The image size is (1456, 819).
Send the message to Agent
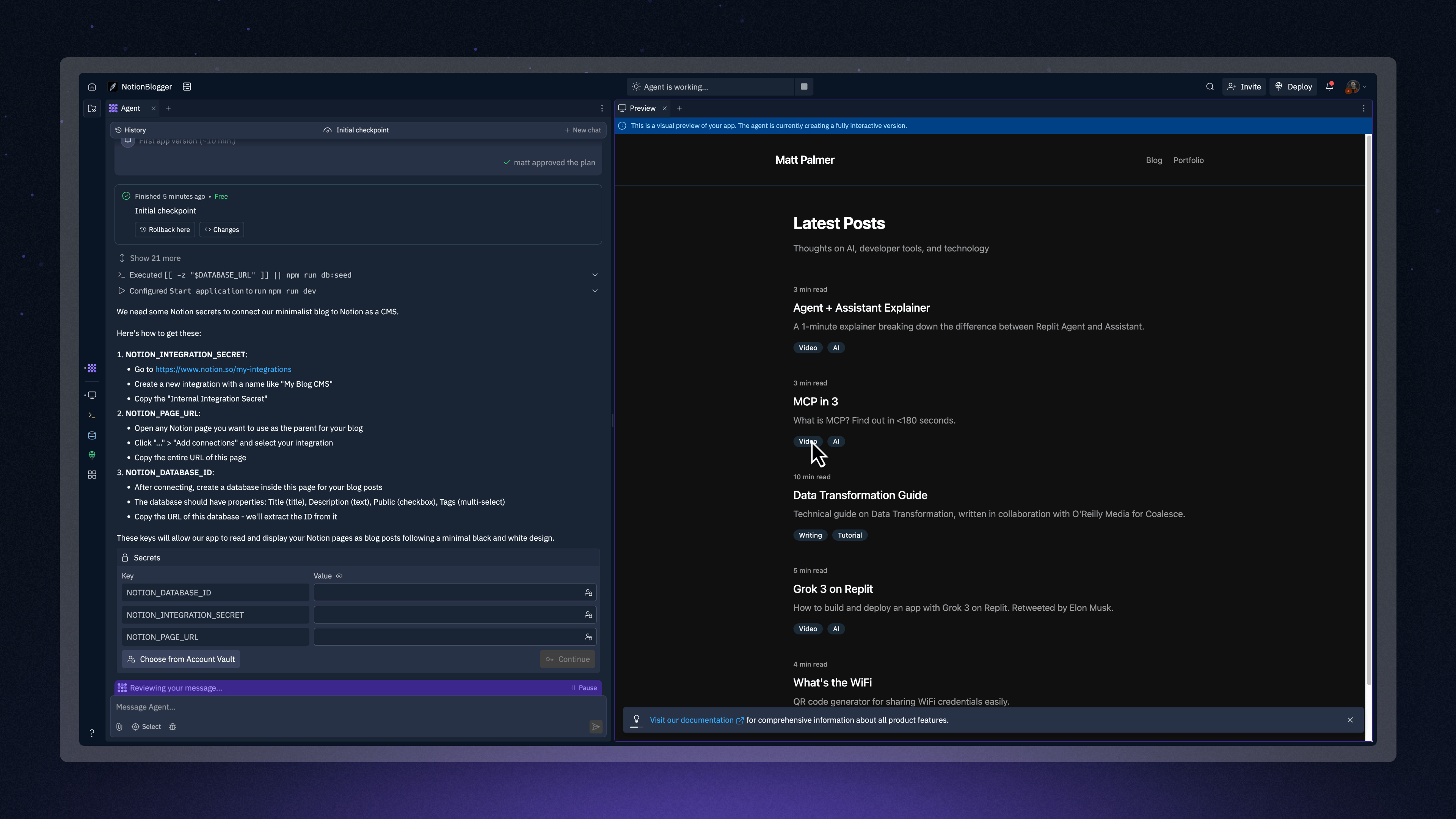coord(596,727)
